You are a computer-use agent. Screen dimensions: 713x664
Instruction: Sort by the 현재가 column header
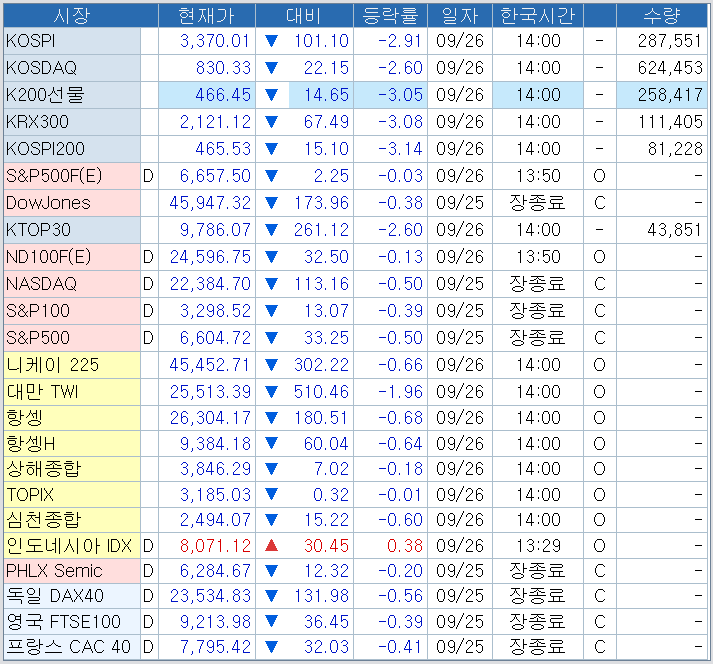[205, 15]
